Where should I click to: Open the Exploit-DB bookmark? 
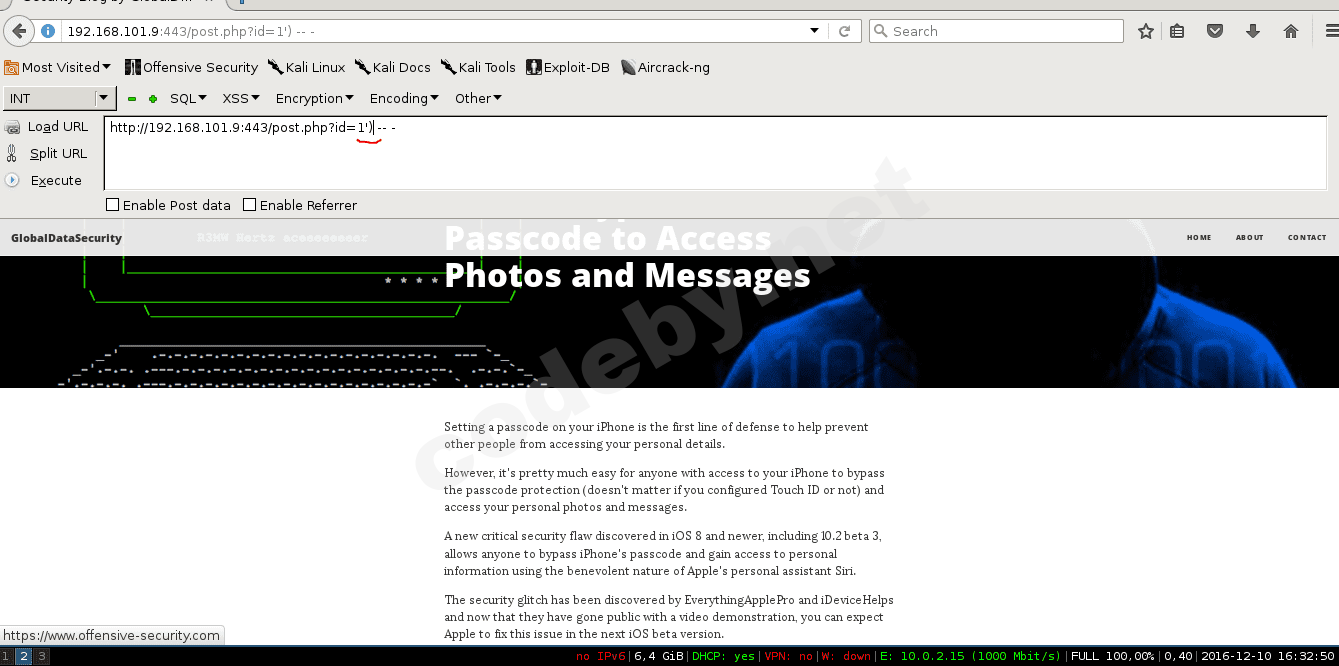tap(566, 67)
